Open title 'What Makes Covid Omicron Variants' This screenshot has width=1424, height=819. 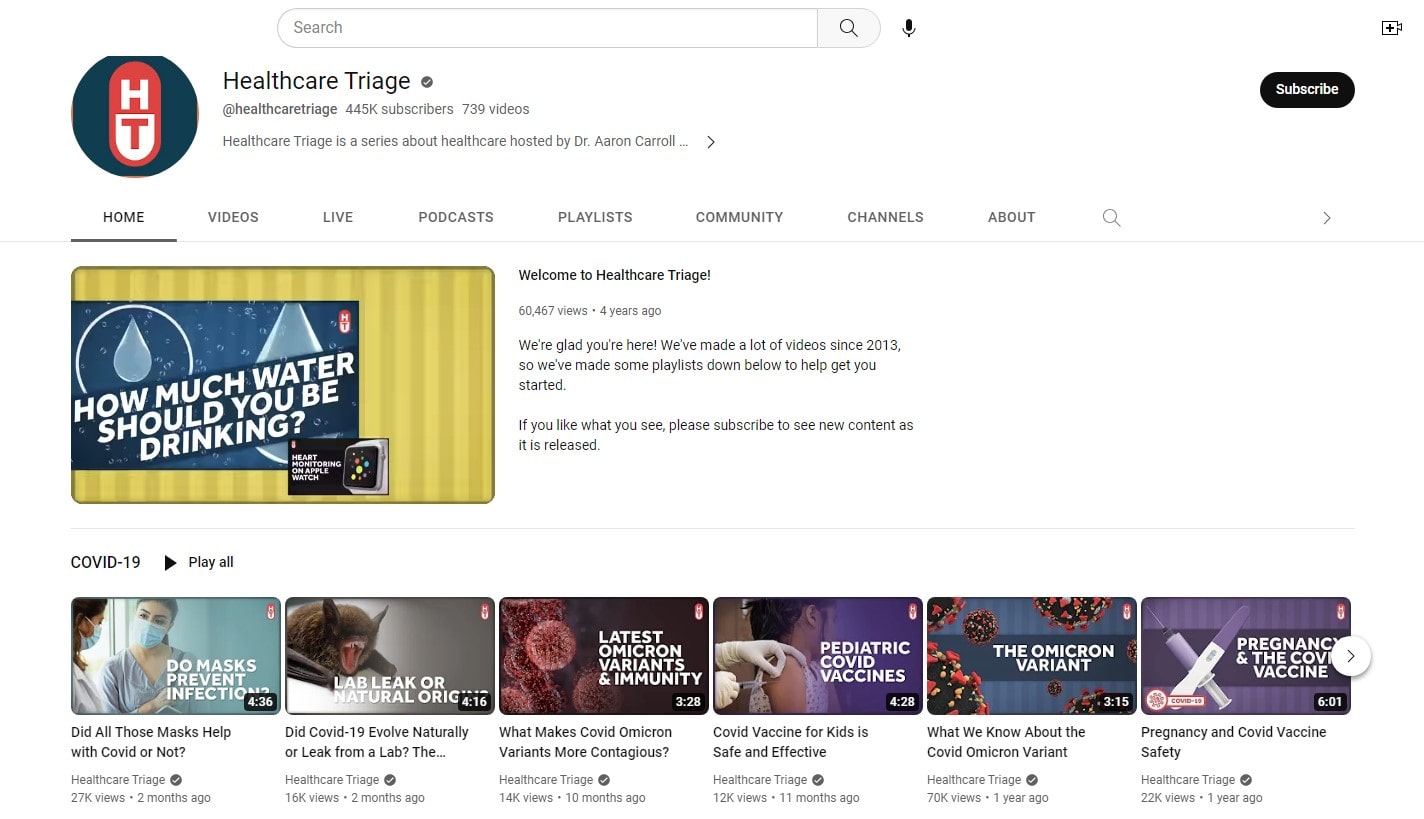585,742
